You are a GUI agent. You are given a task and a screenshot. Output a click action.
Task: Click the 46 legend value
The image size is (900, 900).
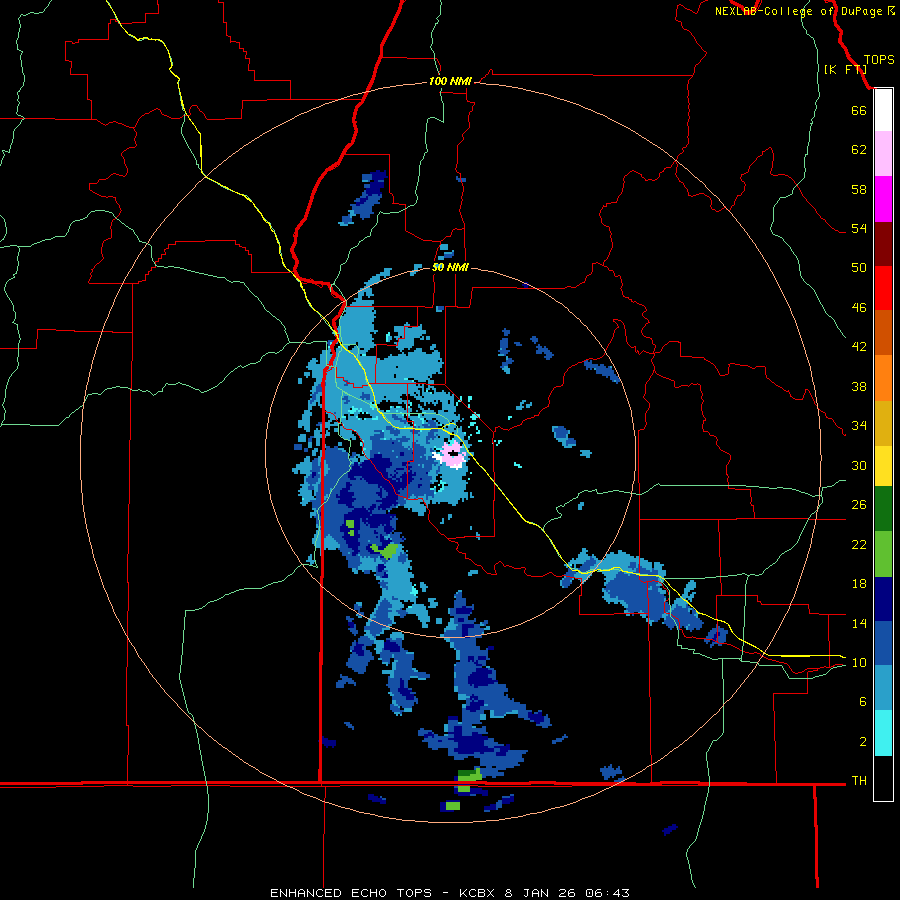tap(859, 308)
